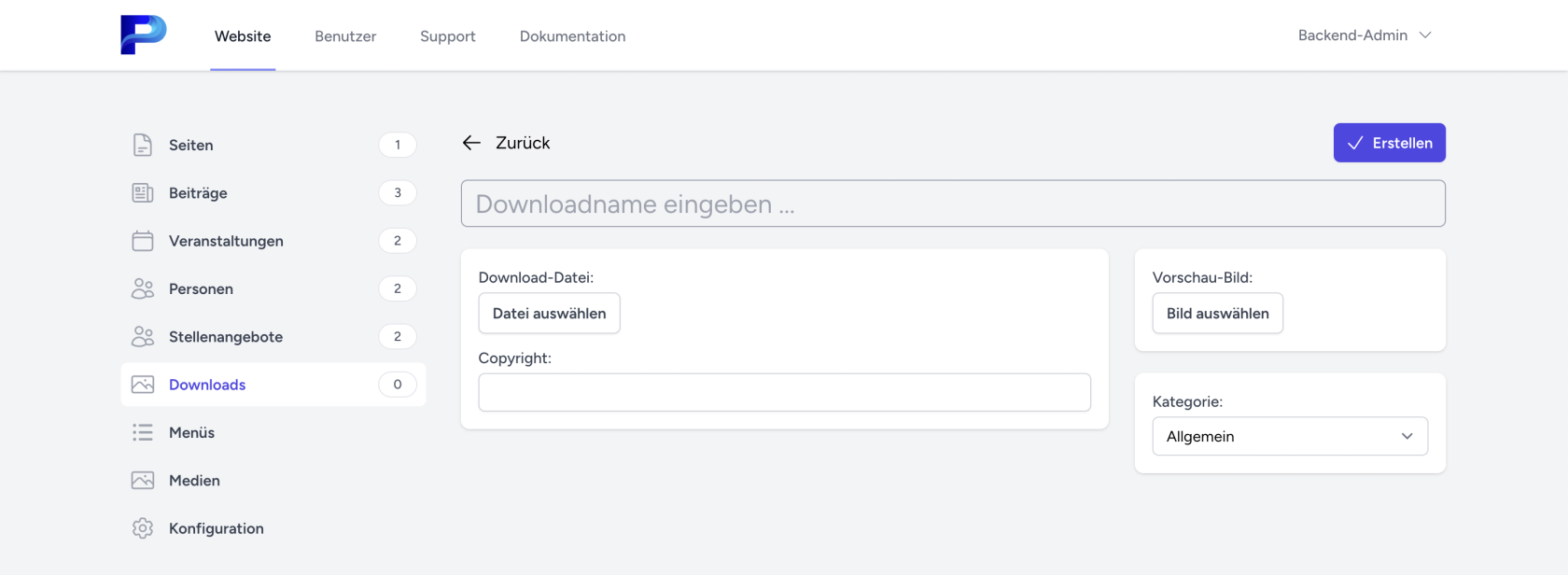This screenshot has height=575, width=1568.
Task: Focus the Downloadname eingeben field
Action: point(952,203)
